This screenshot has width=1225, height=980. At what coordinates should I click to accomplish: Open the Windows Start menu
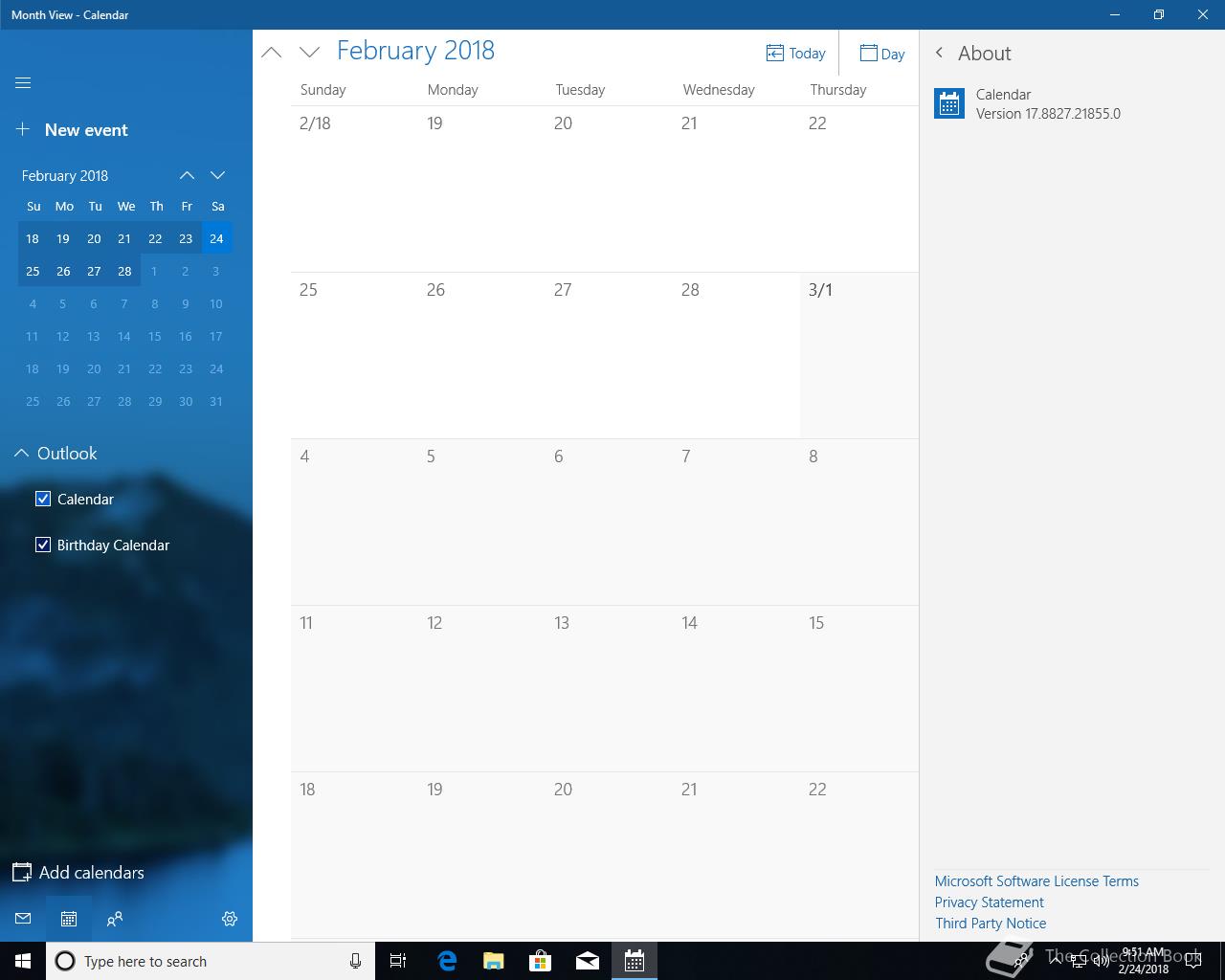pyautogui.click(x=23, y=961)
